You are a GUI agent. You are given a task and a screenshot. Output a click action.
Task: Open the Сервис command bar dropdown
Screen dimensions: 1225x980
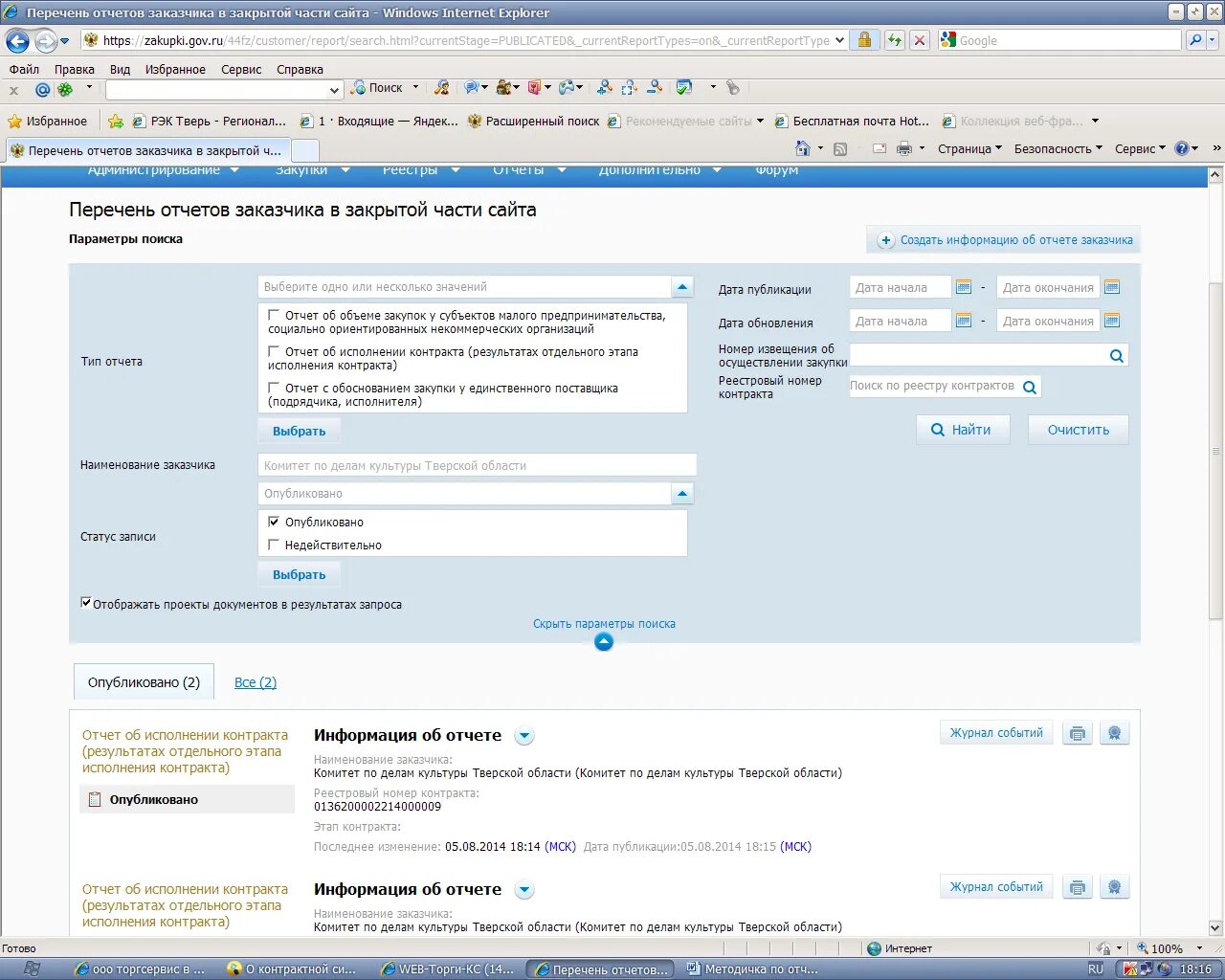click(x=1140, y=148)
